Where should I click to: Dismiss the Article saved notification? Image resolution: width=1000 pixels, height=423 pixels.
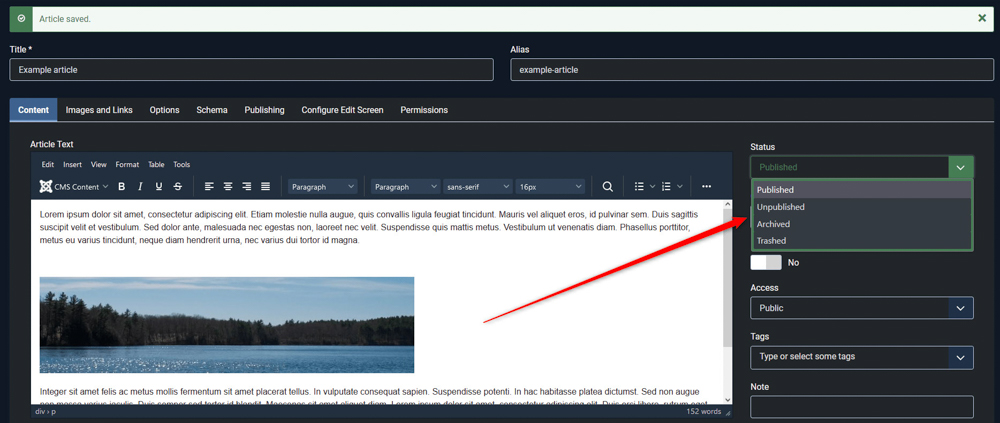tap(981, 18)
